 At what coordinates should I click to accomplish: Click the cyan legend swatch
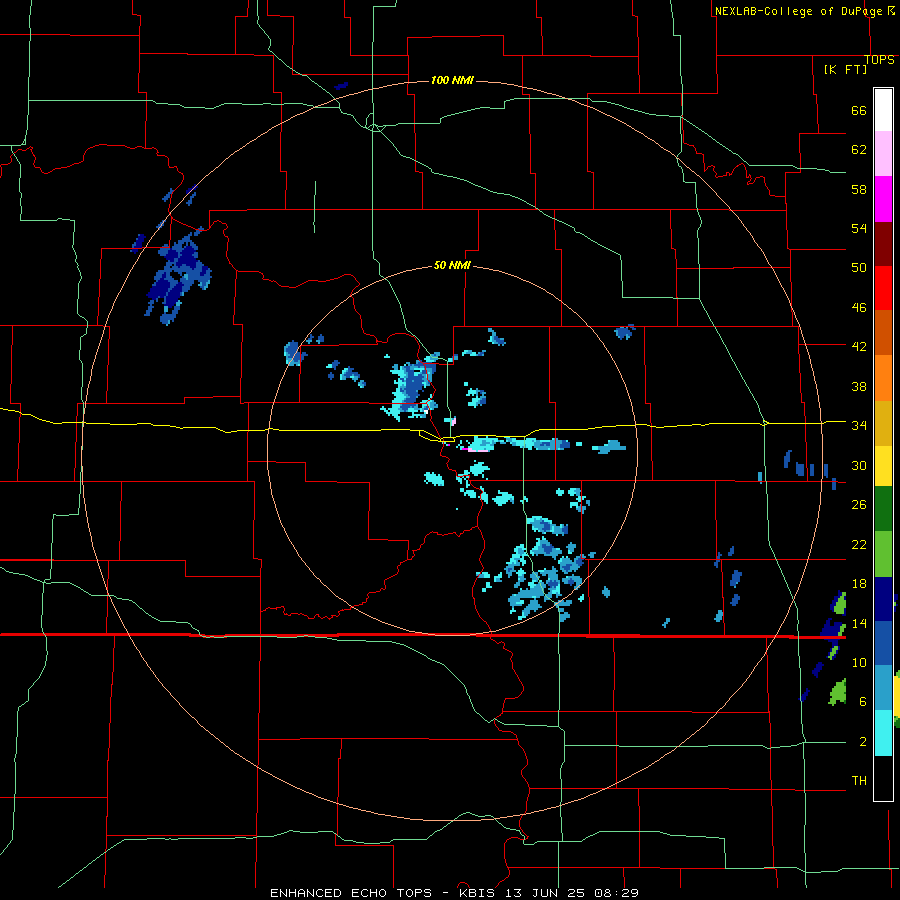(883, 733)
